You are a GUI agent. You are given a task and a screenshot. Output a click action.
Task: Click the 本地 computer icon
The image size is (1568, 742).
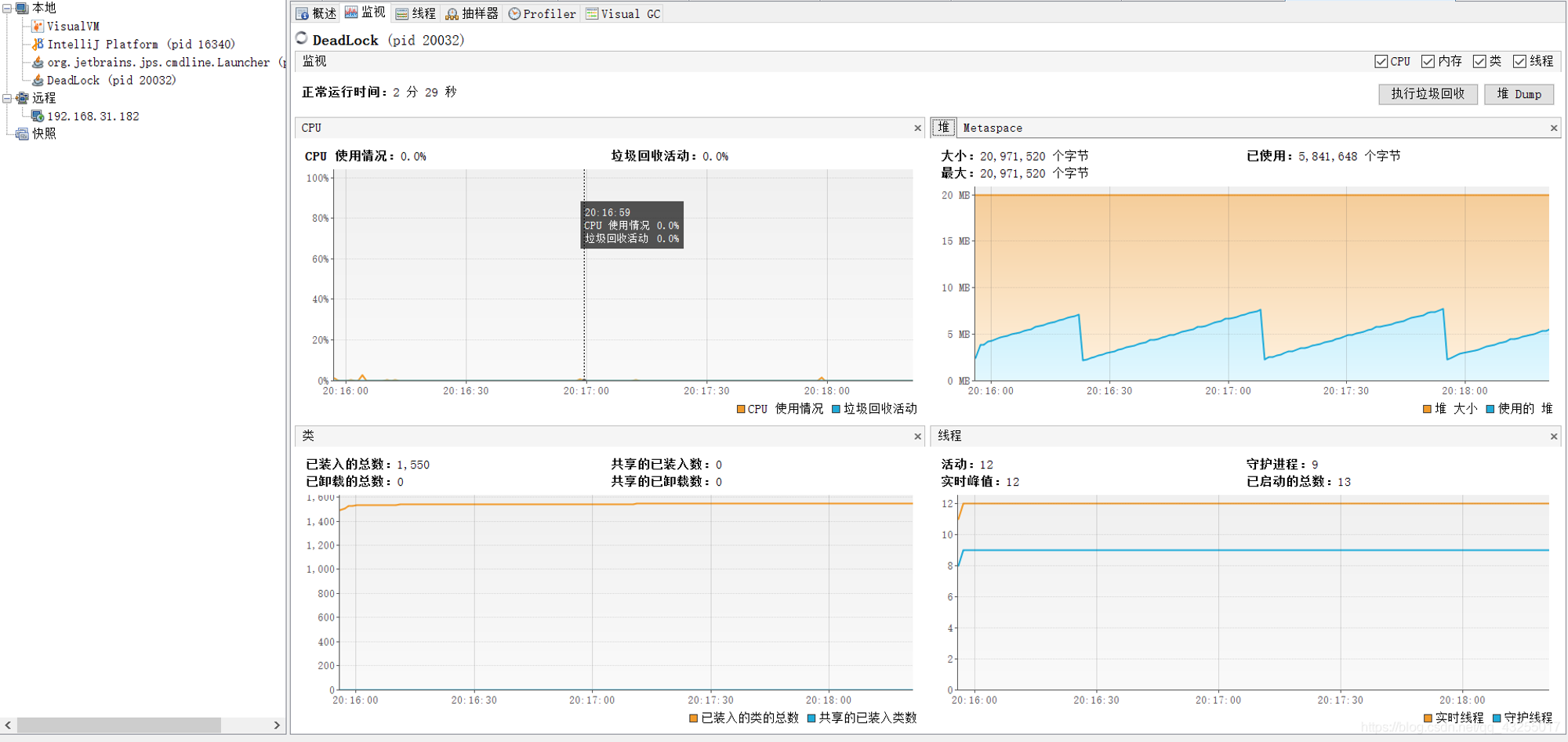tap(22, 8)
